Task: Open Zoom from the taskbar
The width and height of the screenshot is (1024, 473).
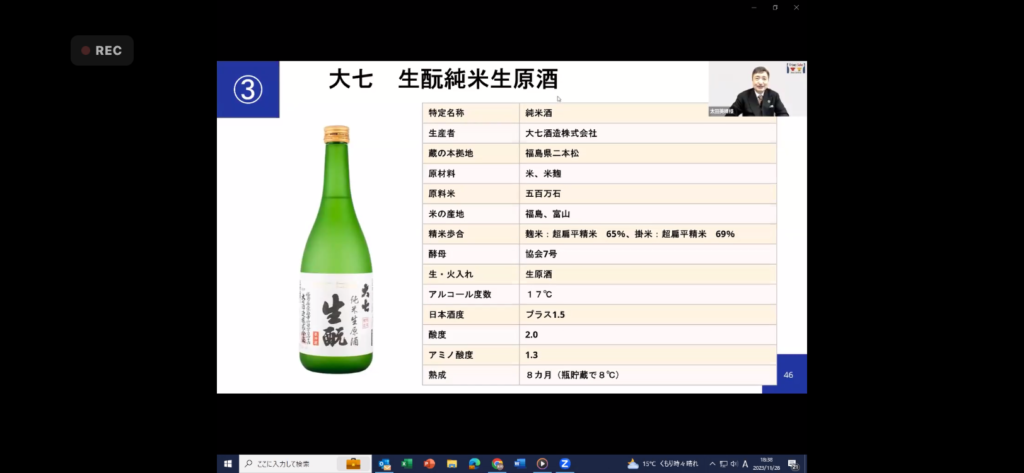Action: (x=565, y=464)
